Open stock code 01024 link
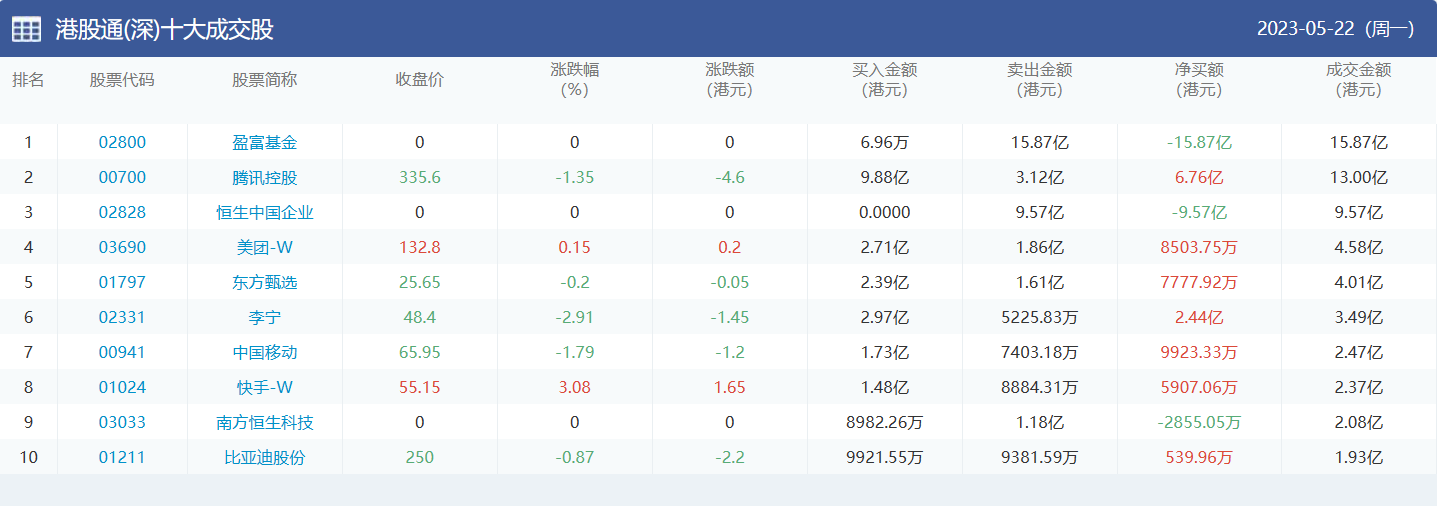1437x506 pixels. coord(122,388)
